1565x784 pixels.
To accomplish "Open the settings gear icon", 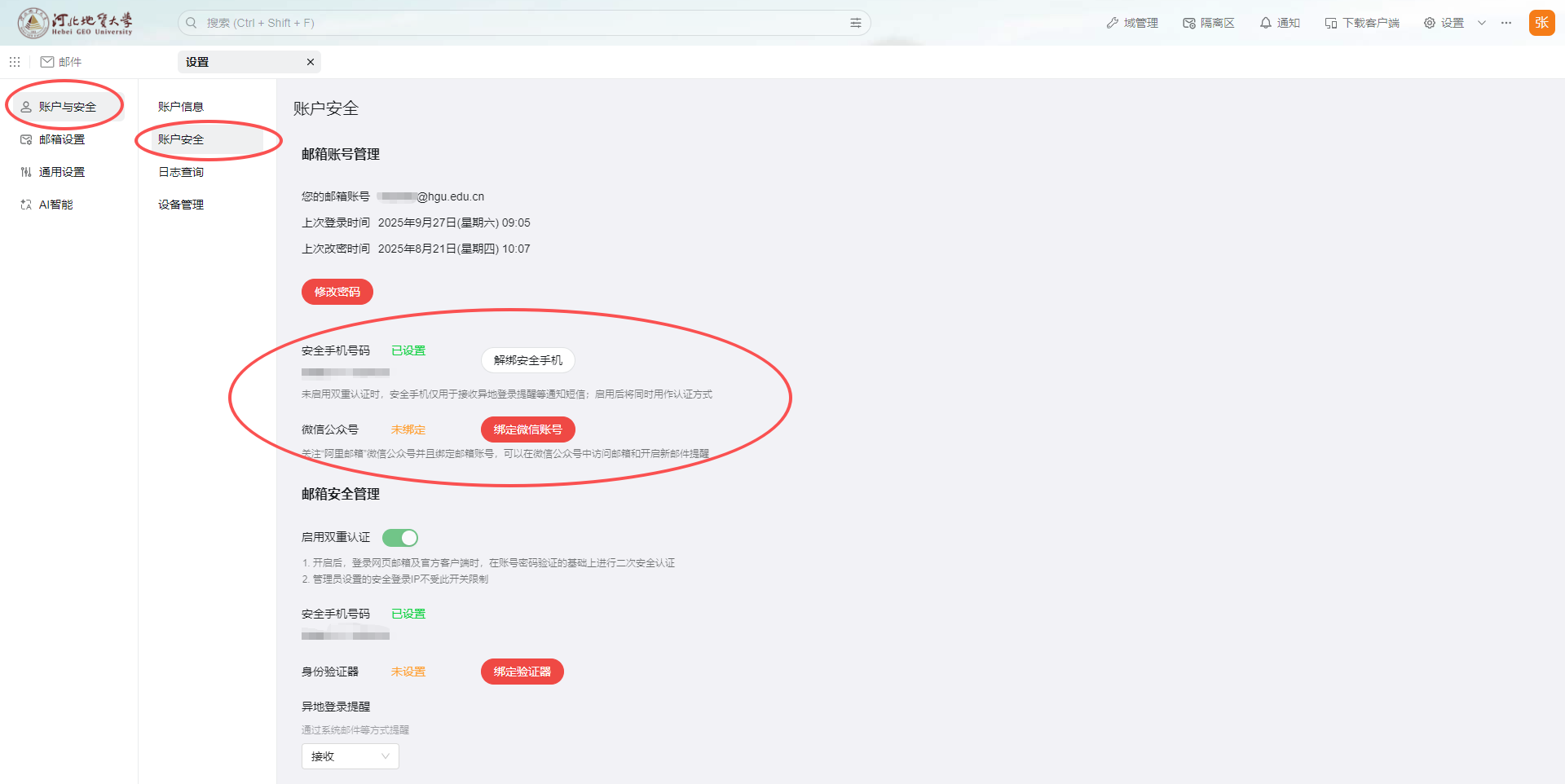I will 1430,23.
